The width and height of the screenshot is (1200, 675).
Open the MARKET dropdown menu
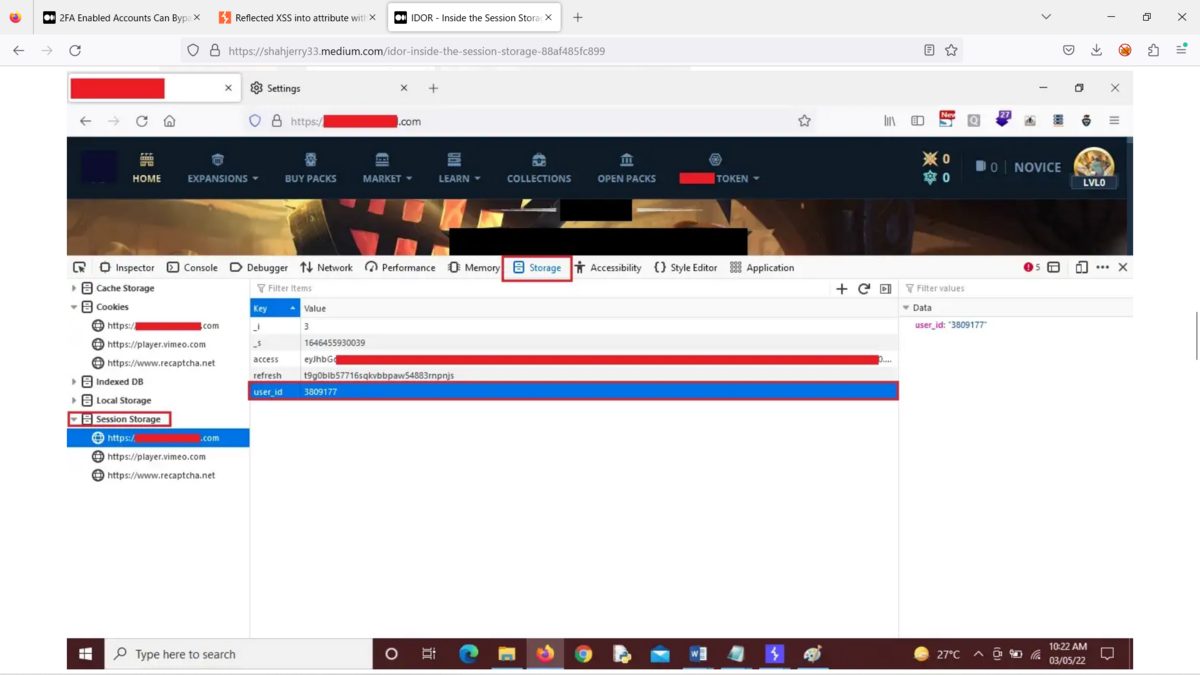[387, 168]
